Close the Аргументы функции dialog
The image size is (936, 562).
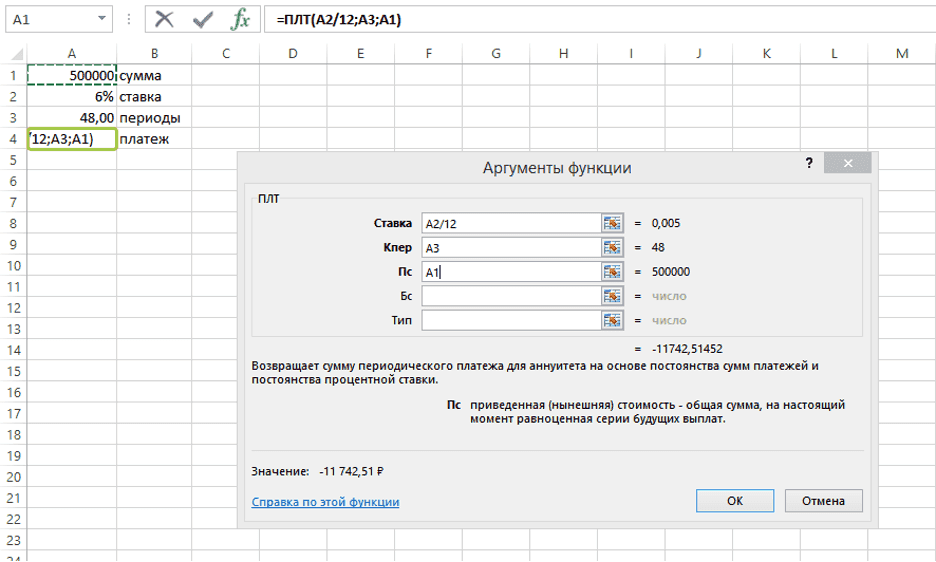pos(847,164)
